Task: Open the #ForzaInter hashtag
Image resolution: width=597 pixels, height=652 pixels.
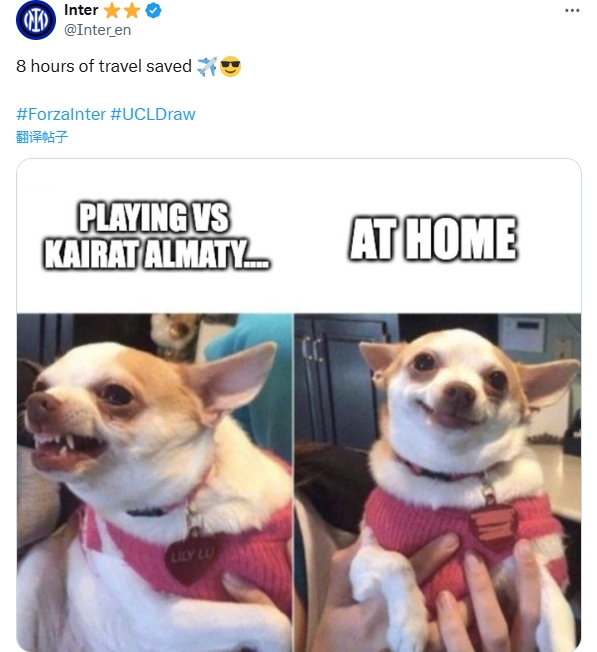Action: (x=61, y=114)
